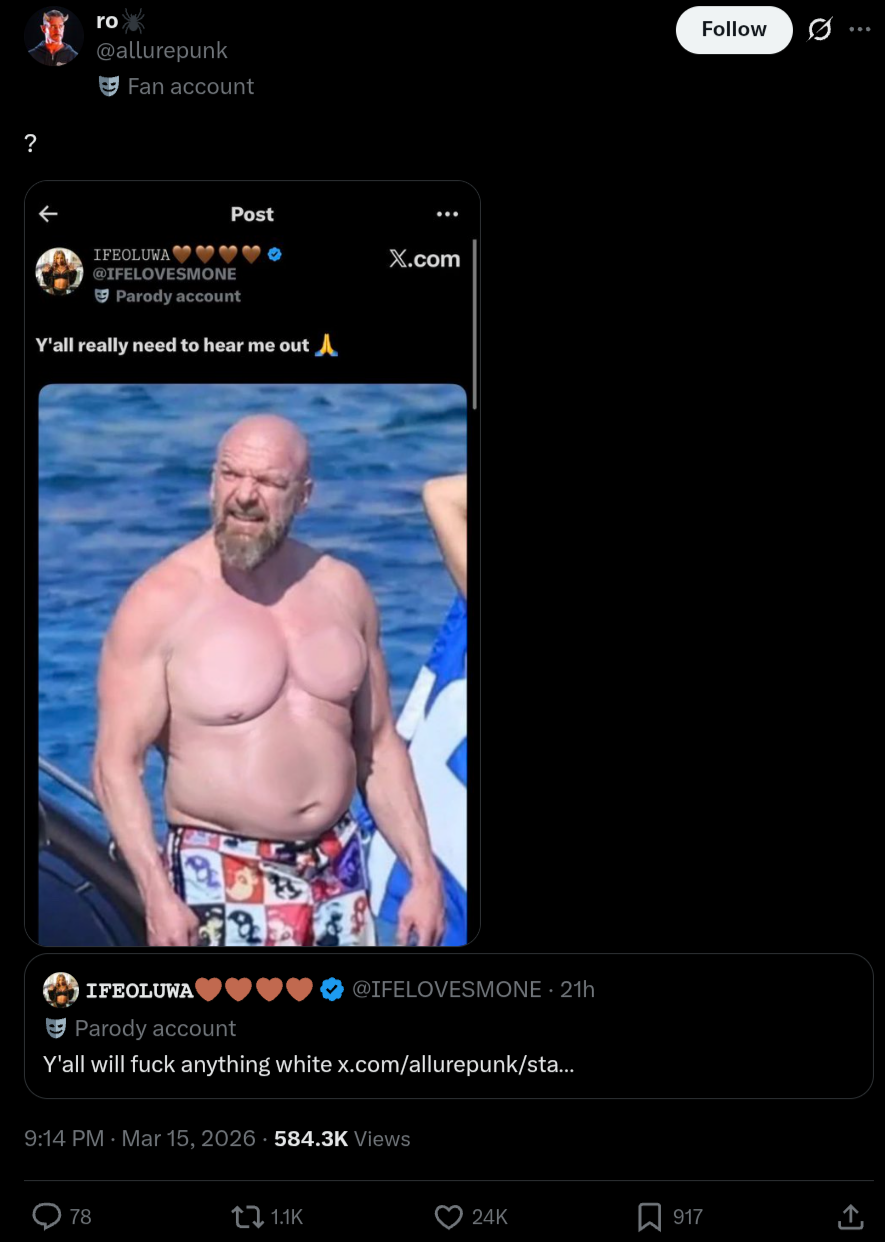Open the Grok explain icon

coord(819,30)
